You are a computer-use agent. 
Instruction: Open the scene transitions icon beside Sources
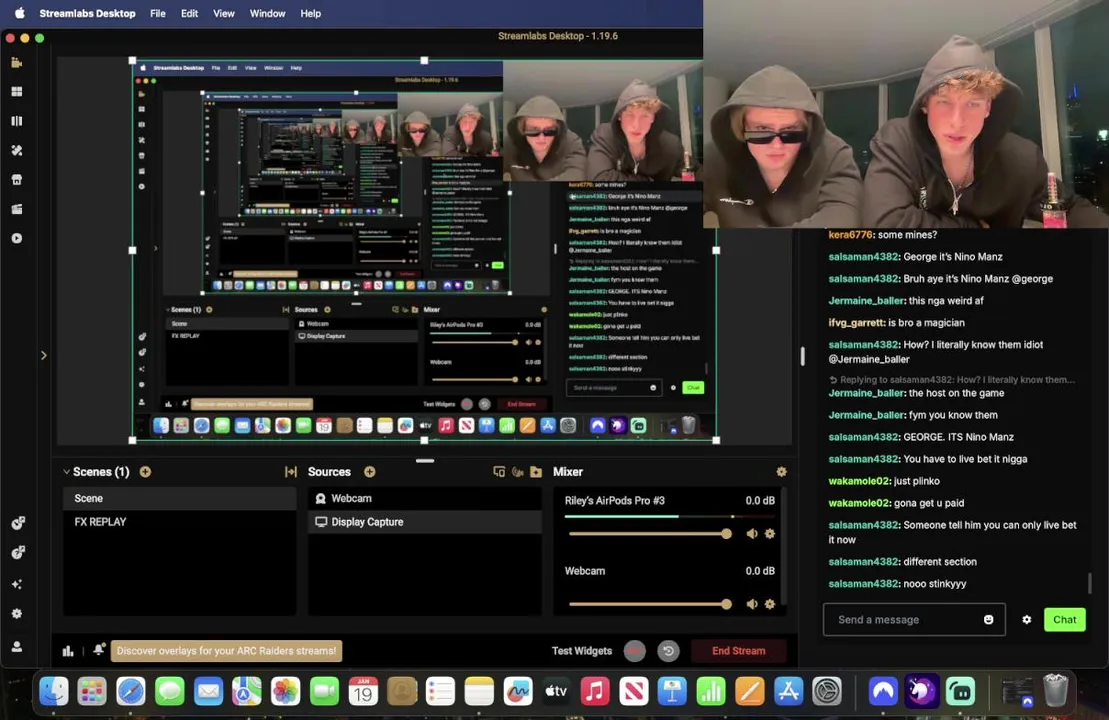pyautogui.click(x=290, y=472)
